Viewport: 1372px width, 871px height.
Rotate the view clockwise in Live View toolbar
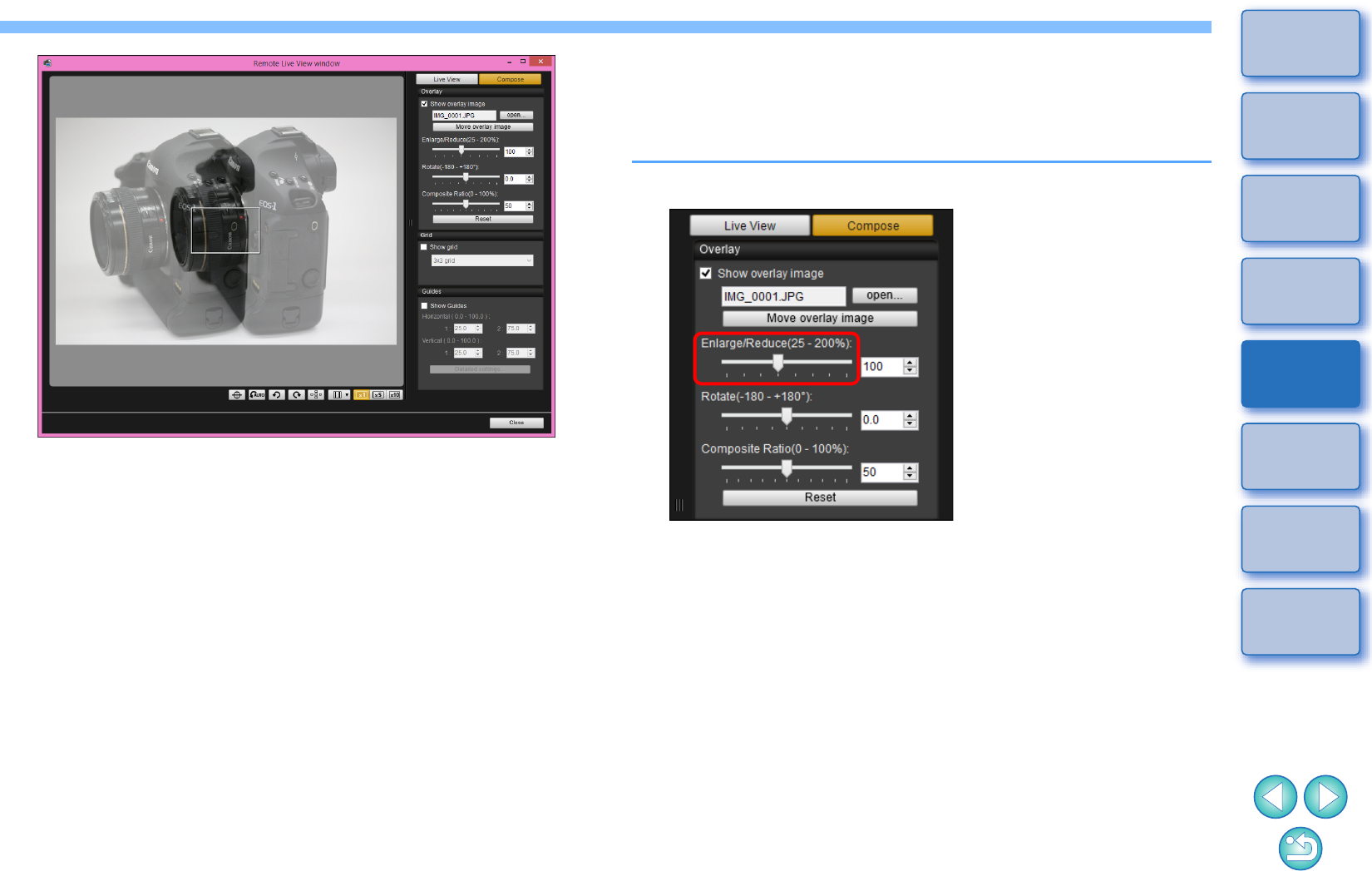click(297, 395)
